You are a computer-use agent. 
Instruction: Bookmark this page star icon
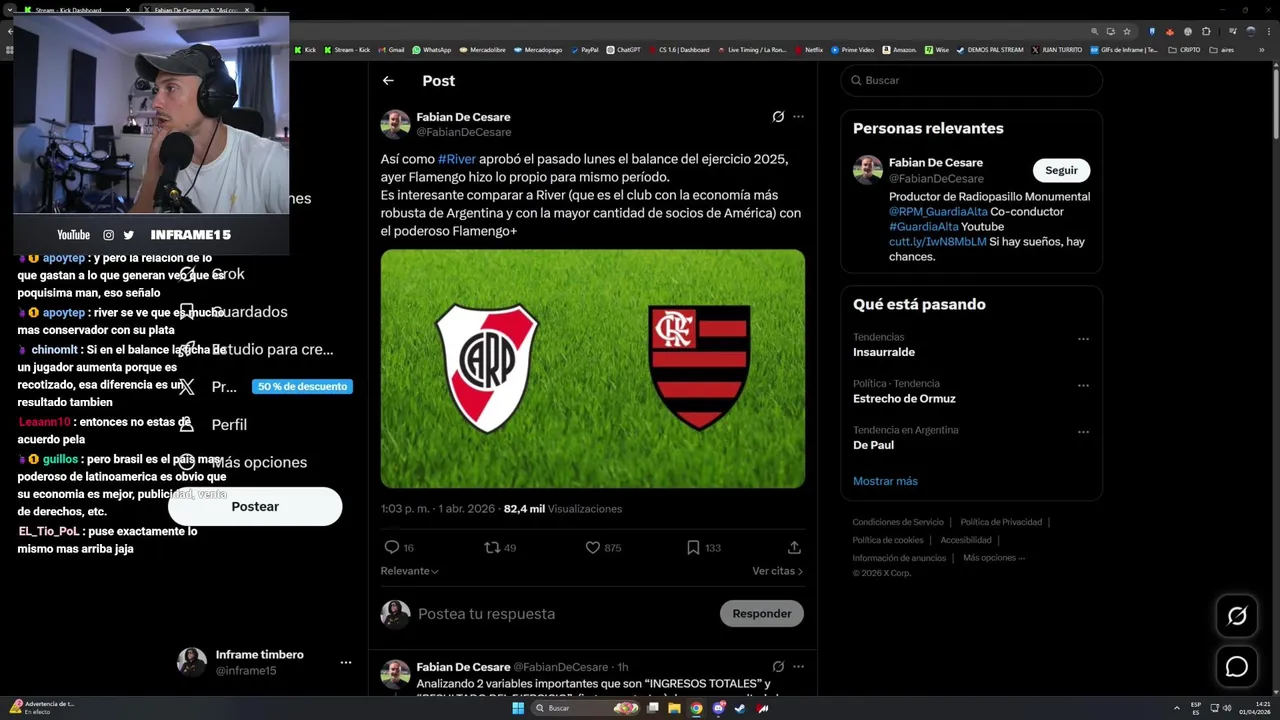coord(1127,31)
